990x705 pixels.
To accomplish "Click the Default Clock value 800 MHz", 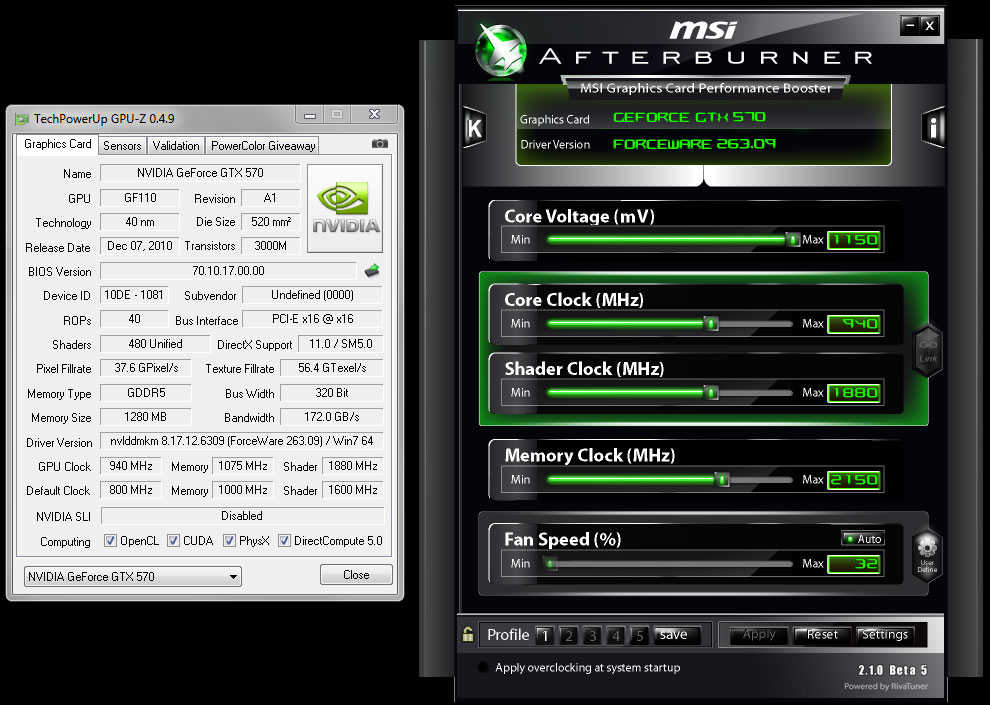I will point(131,490).
